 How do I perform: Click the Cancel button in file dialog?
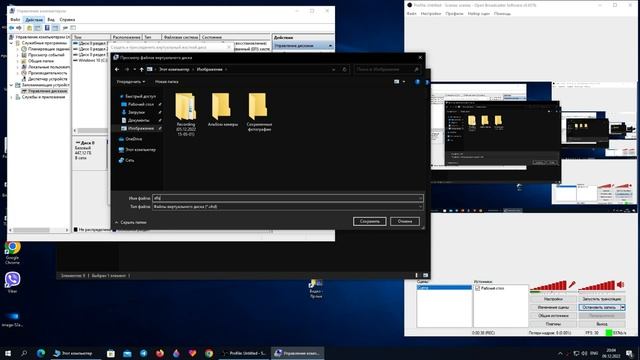point(405,221)
